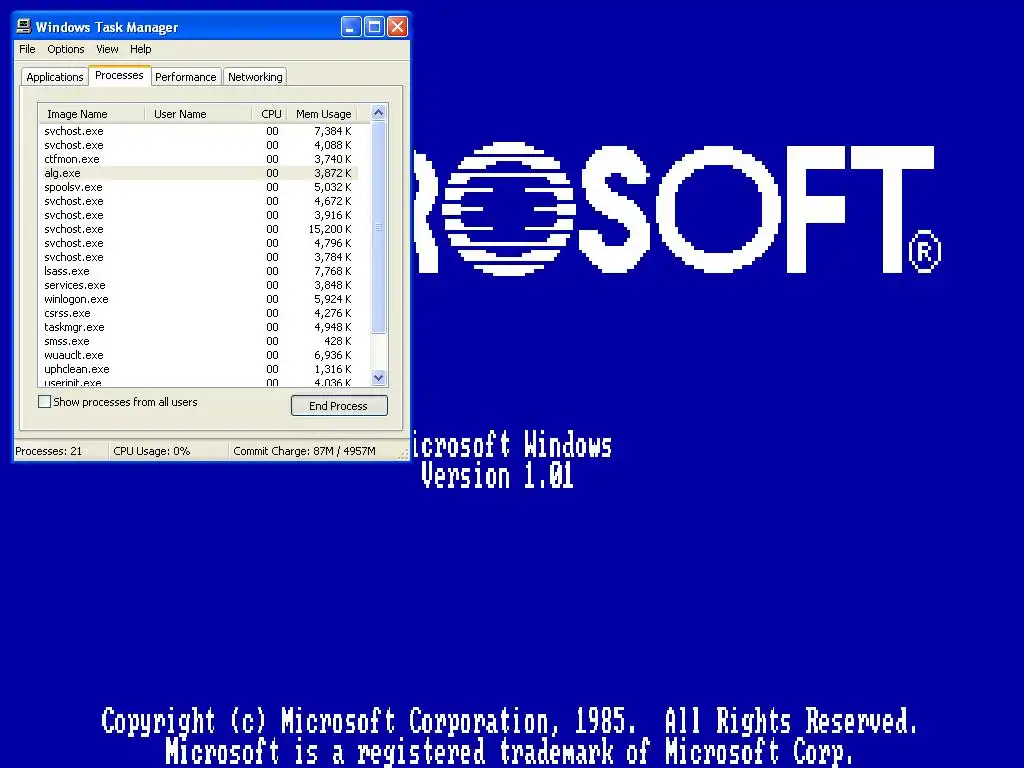Select svchost.exe using 4,796 K
Screen dimensions: 1024x768
point(199,243)
